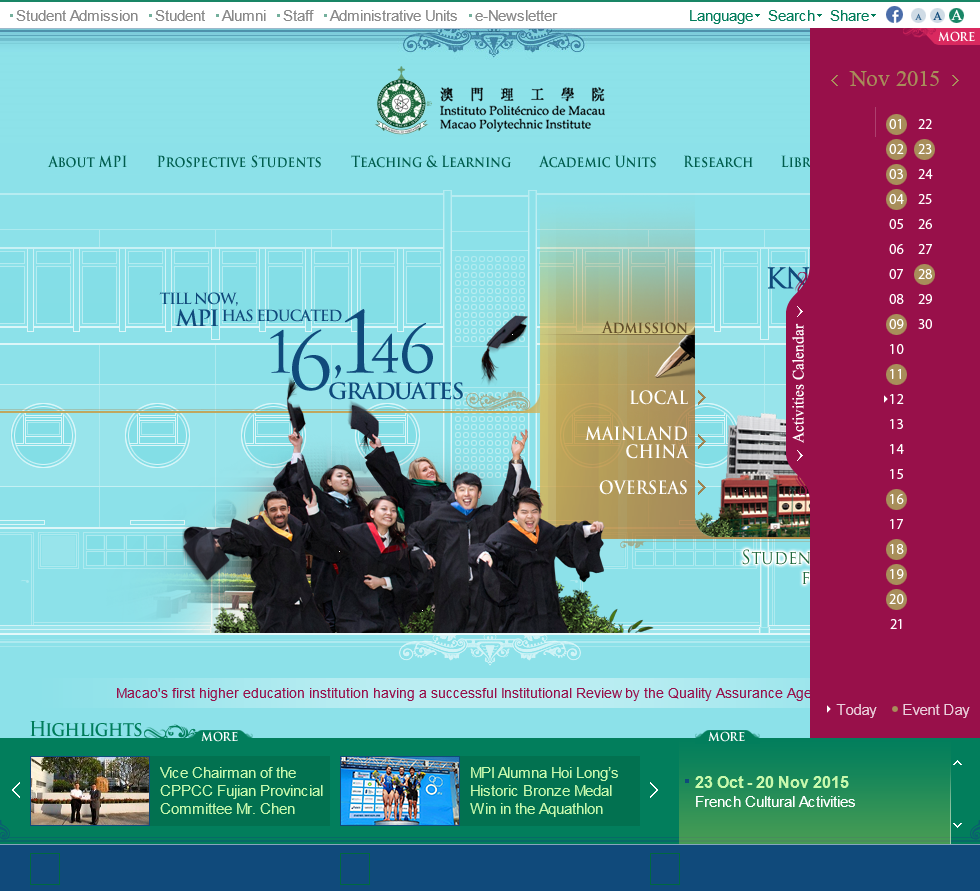The image size is (980, 891).
Task: Select Mainland China admission option
Action: click(636, 442)
